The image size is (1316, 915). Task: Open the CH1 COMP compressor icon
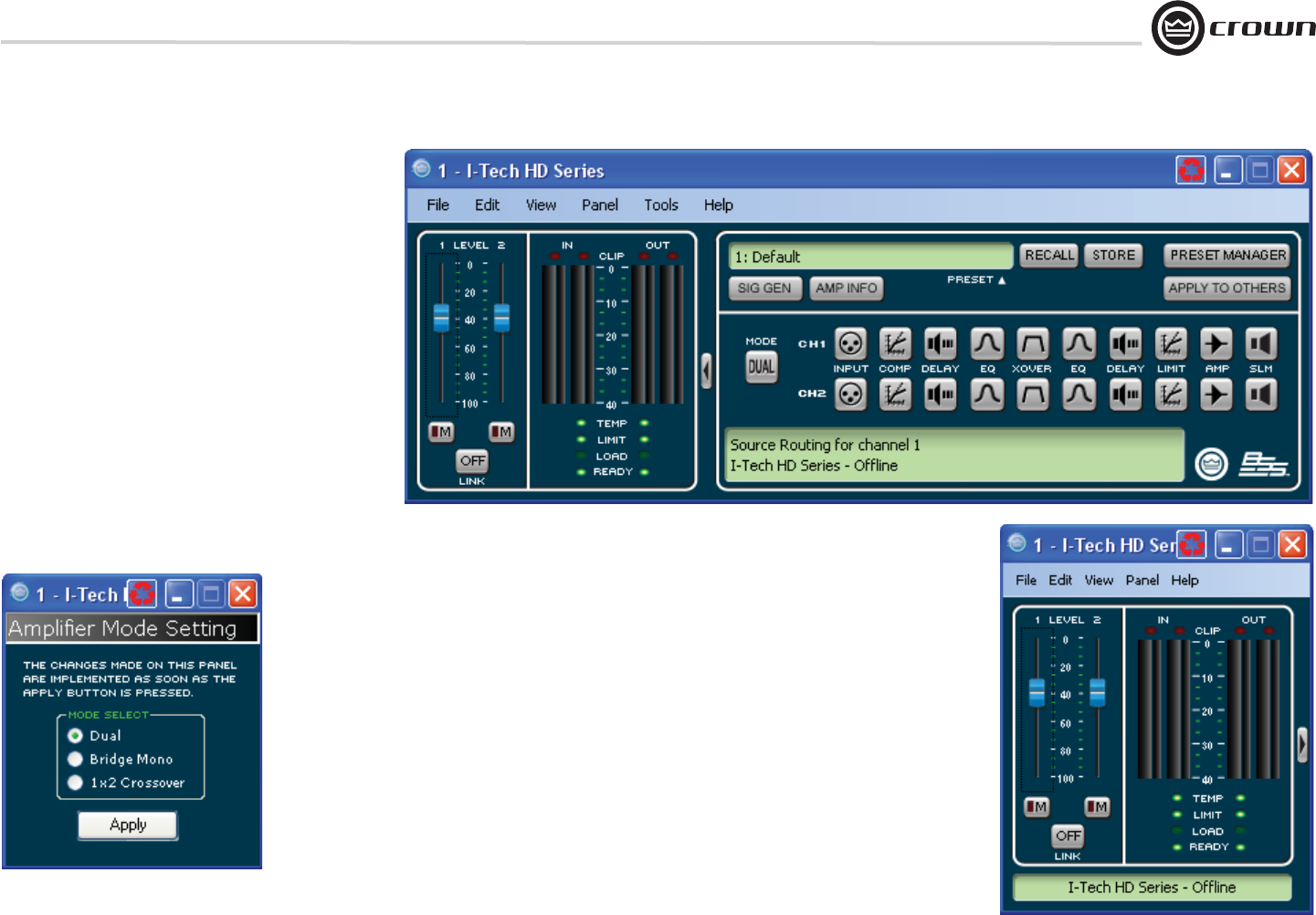(895, 344)
